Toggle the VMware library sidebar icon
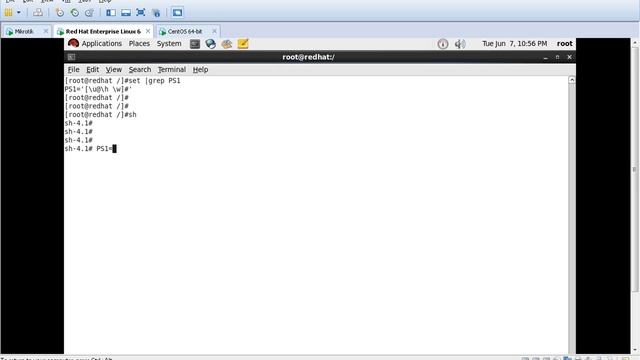 click(x=111, y=13)
